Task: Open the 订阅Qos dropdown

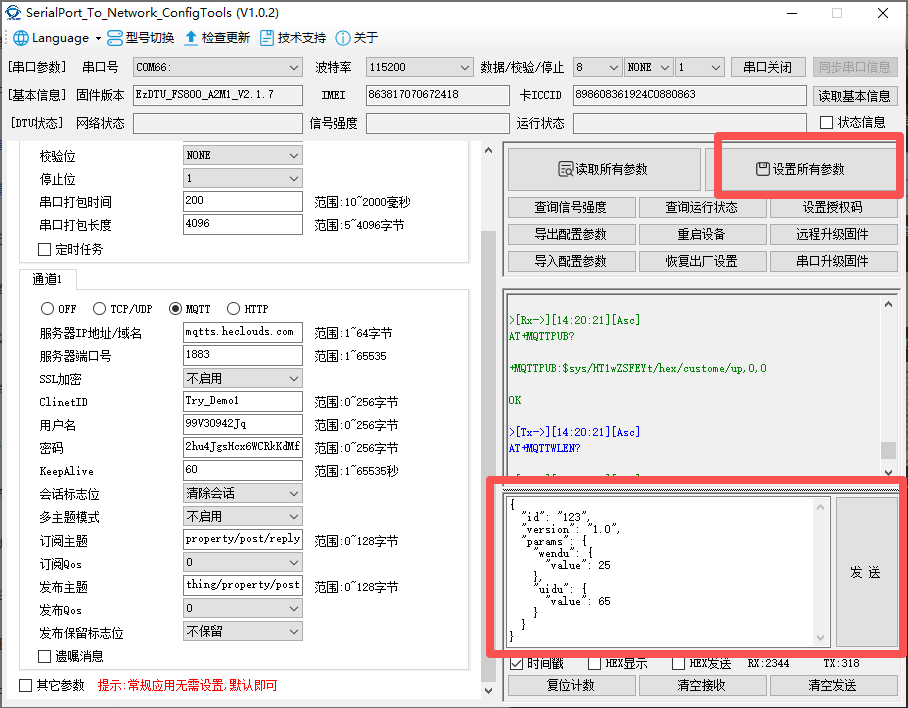Action: coord(294,563)
